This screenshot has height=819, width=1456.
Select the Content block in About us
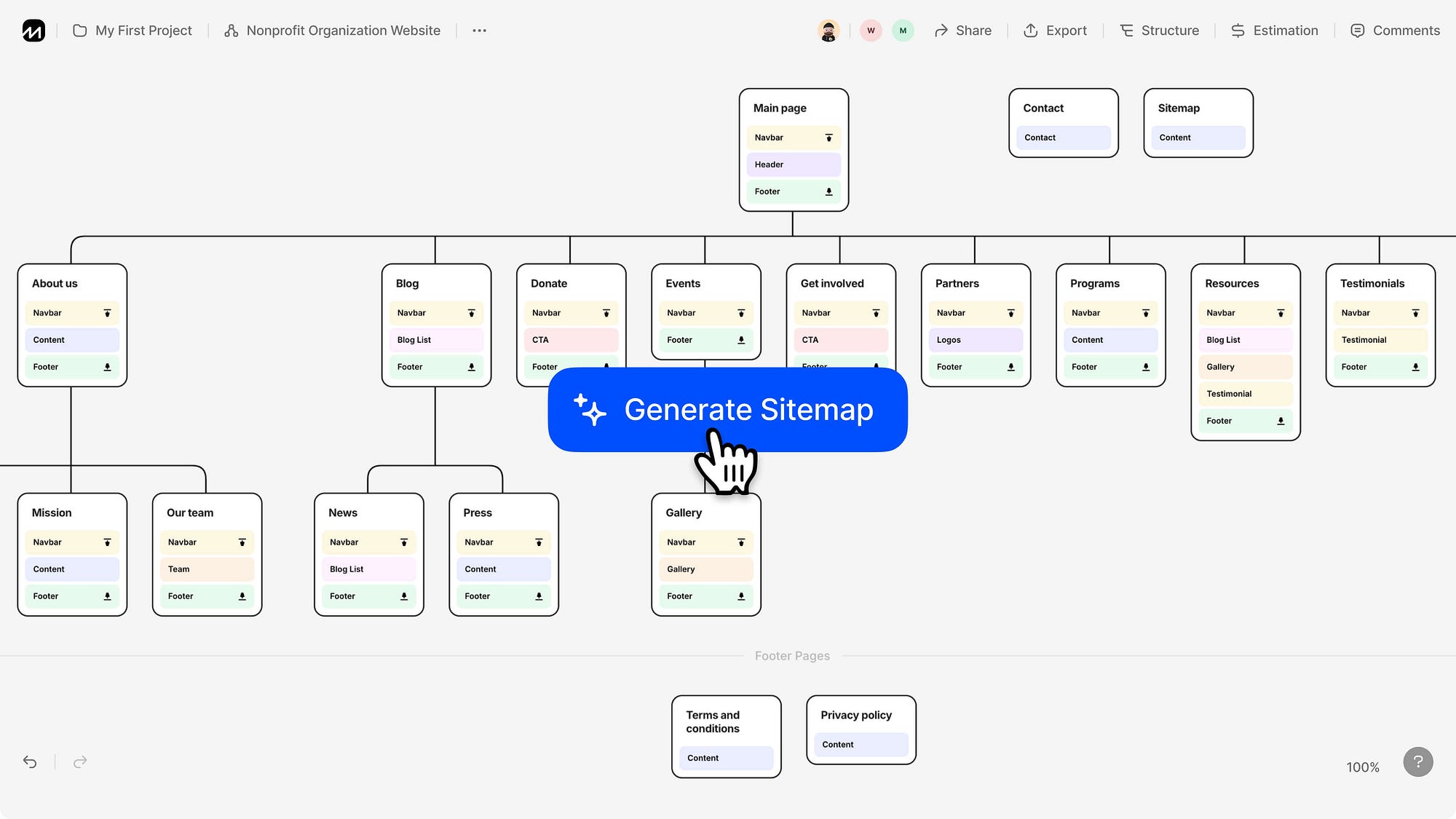click(72, 340)
